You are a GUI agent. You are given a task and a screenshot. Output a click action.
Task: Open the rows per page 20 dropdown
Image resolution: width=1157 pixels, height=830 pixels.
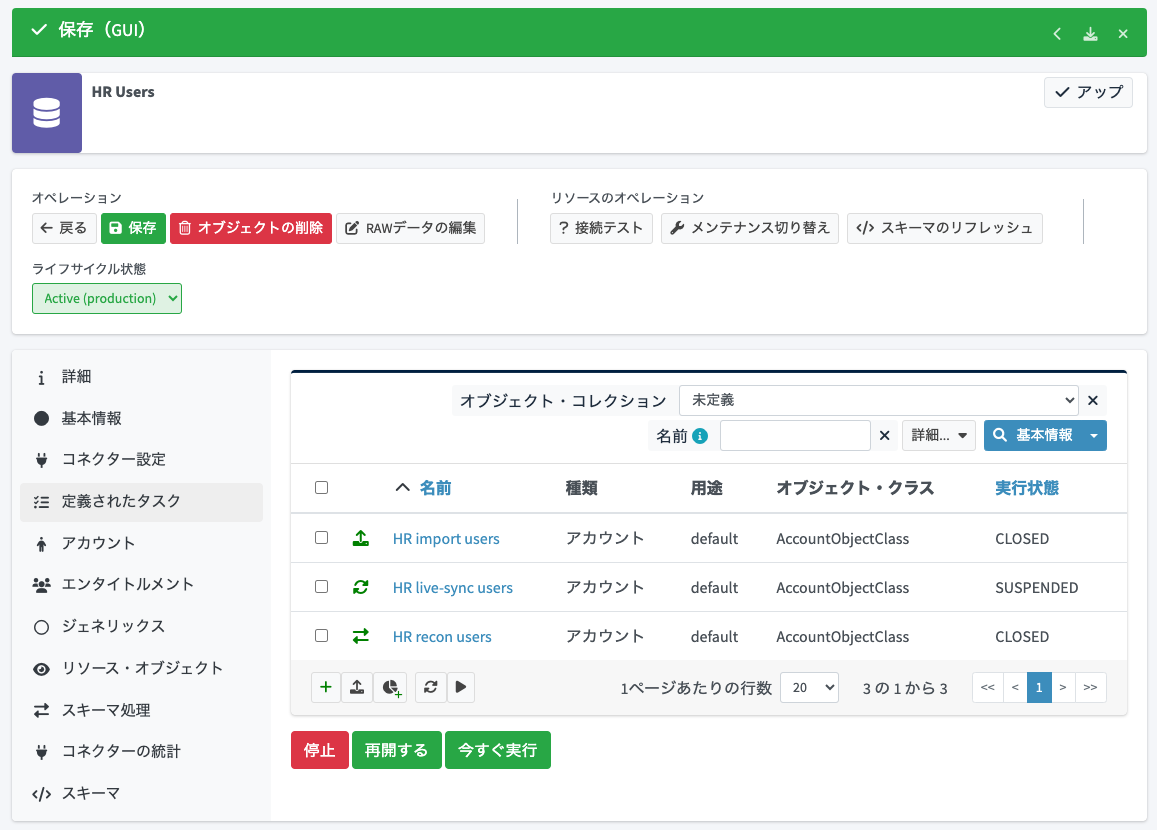(x=809, y=688)
